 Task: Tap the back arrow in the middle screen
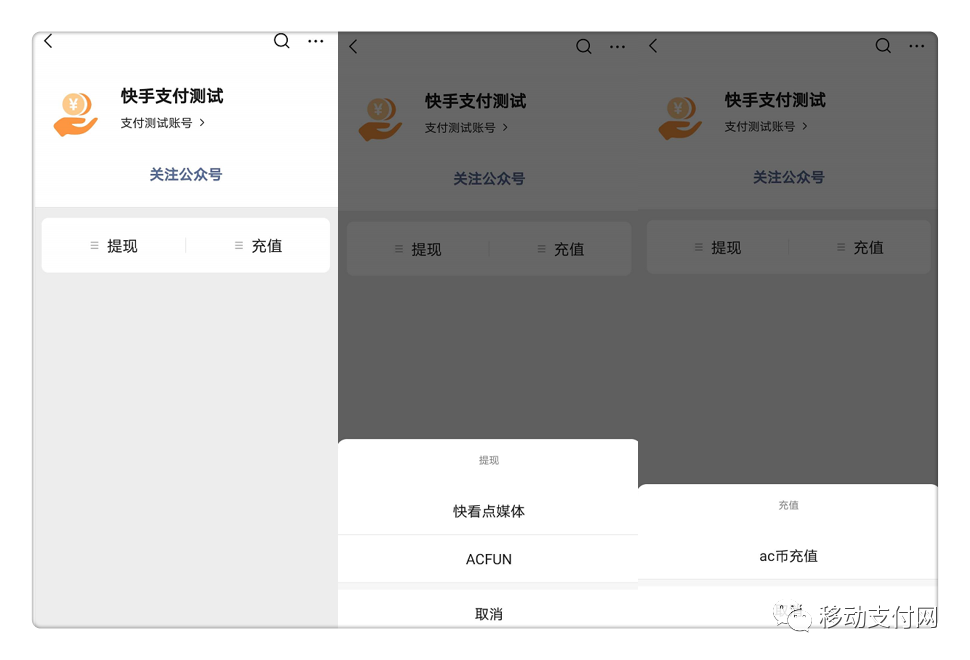[x=353, y=47]
